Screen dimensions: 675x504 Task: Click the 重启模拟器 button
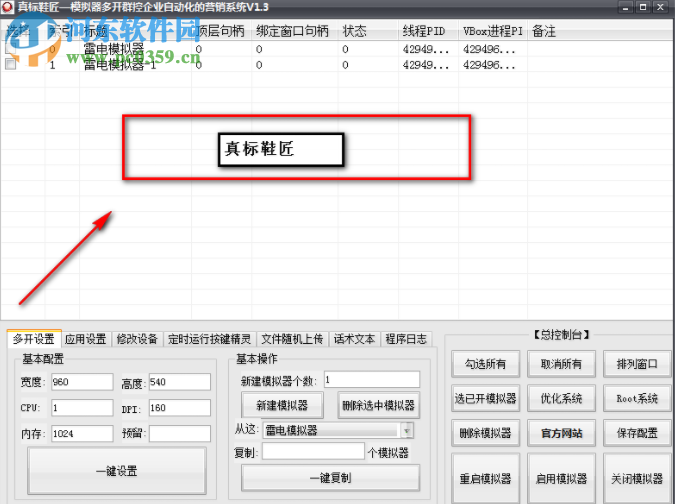[x=486, y=478]
